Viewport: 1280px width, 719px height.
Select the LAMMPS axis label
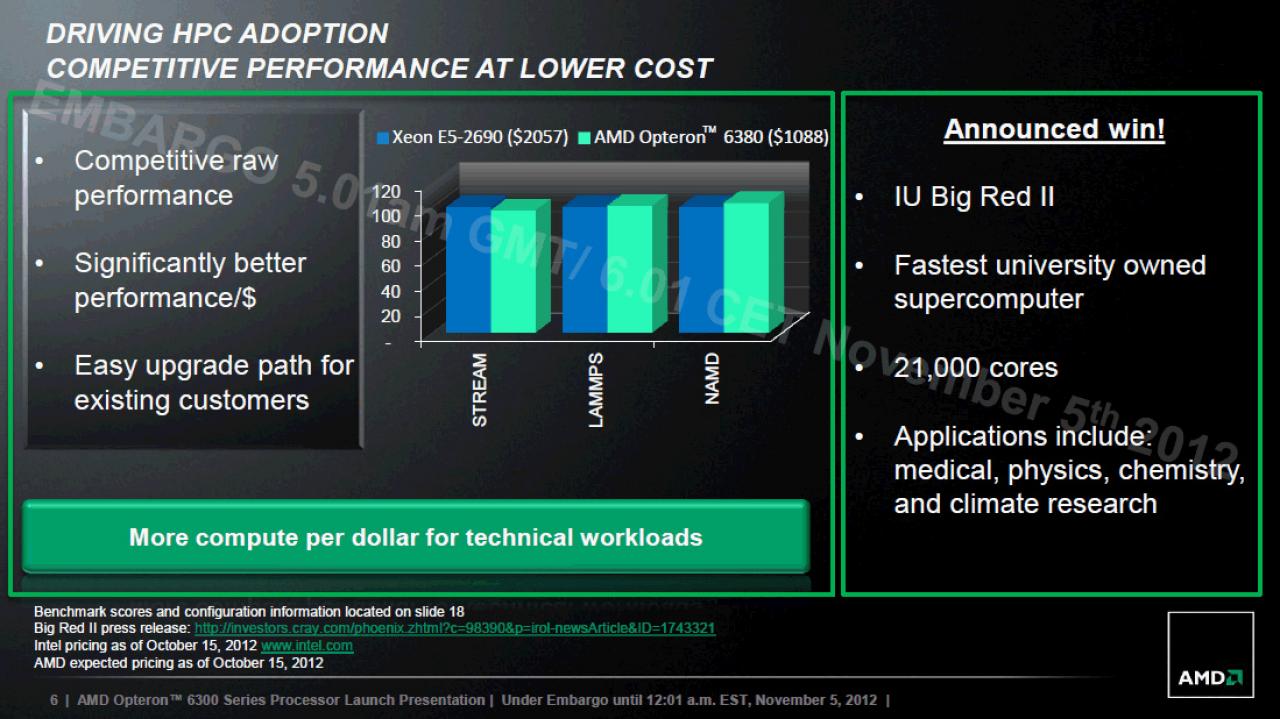coord(596,389)
